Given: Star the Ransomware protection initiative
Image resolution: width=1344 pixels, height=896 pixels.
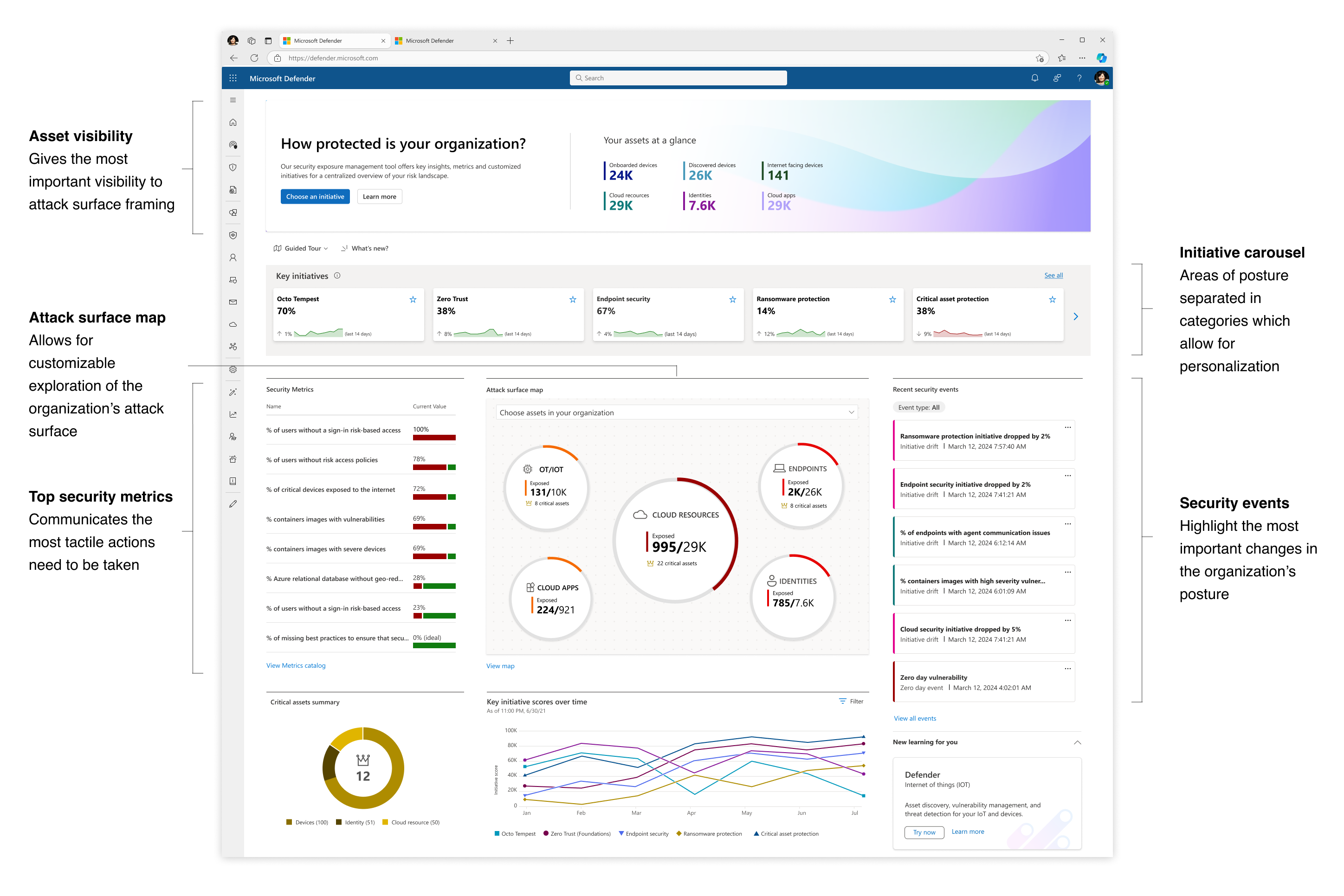Looking at the screenshot, I should coord(892,299).
